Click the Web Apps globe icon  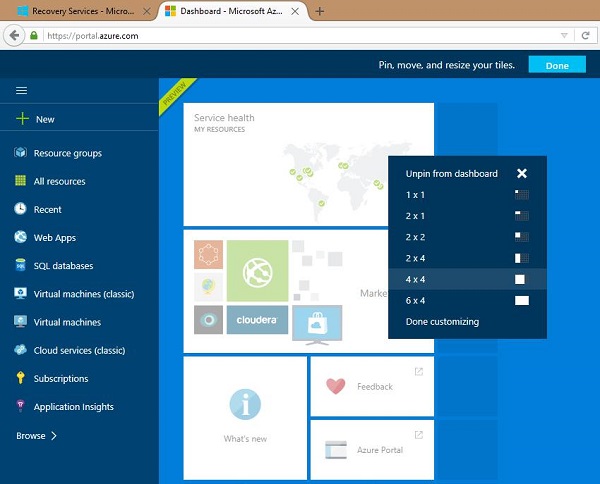click(20, 238)
